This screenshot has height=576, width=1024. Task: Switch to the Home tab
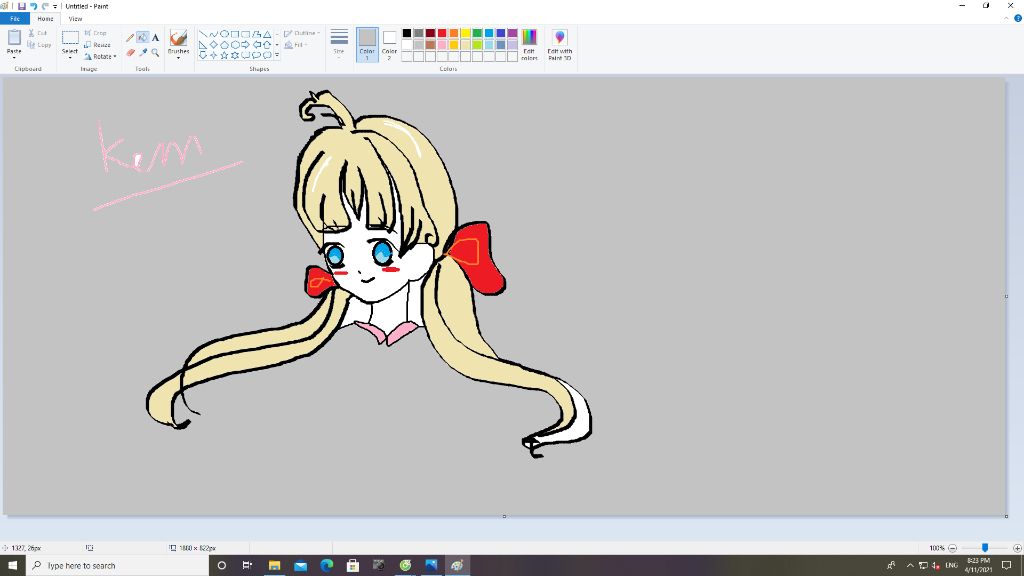pos(45,18)
